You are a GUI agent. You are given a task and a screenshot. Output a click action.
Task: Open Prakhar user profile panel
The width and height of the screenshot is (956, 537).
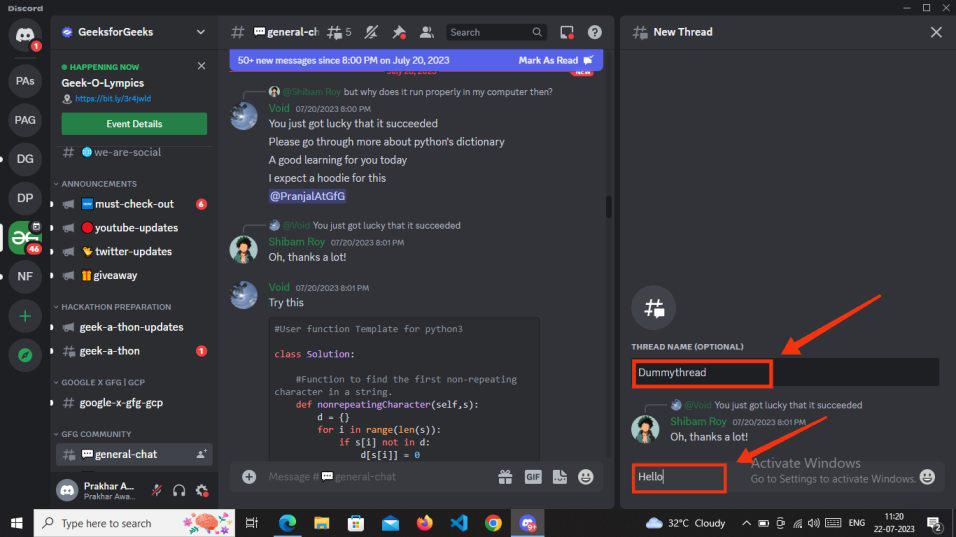point(96,490)
